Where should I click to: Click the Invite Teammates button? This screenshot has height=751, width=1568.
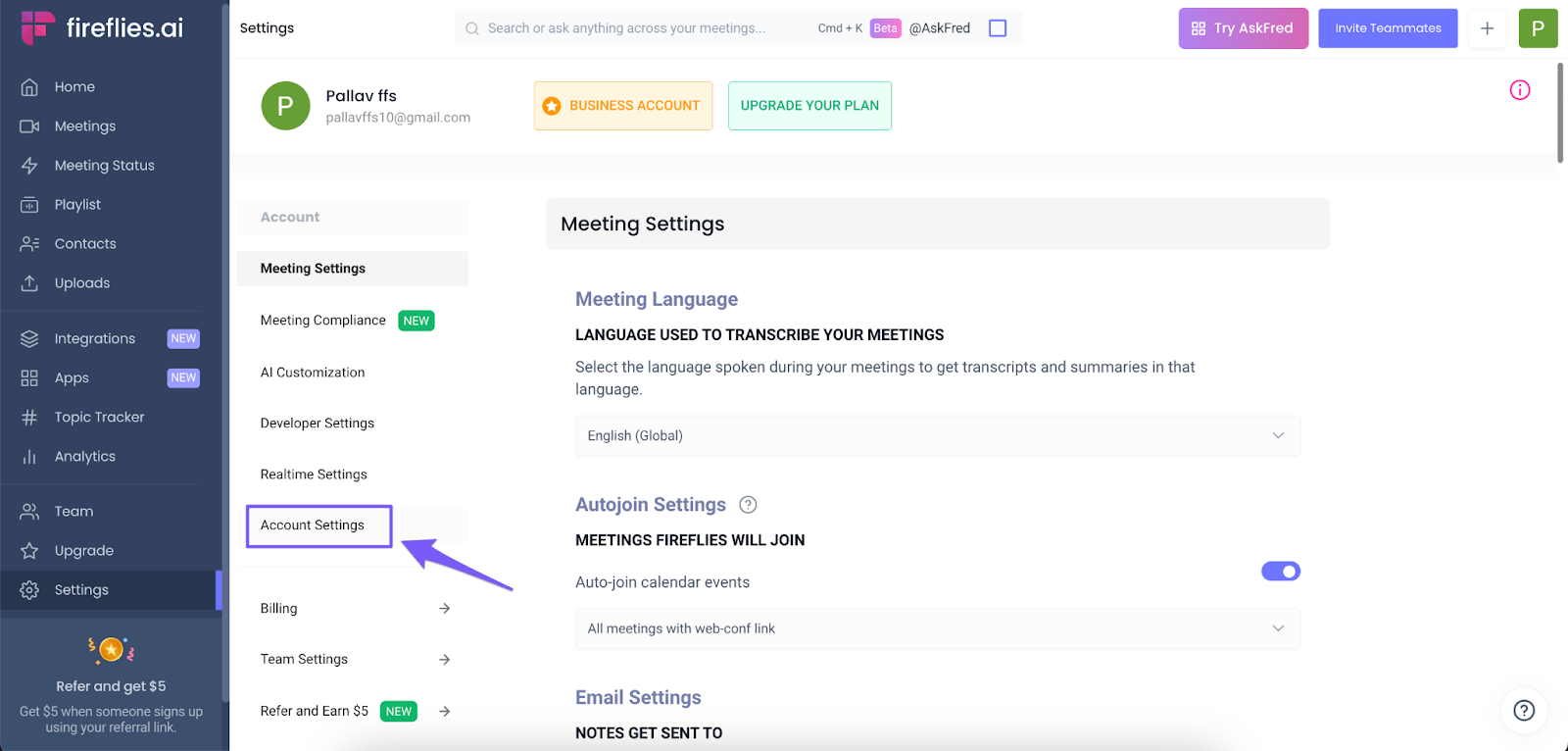pos(1388,28)
